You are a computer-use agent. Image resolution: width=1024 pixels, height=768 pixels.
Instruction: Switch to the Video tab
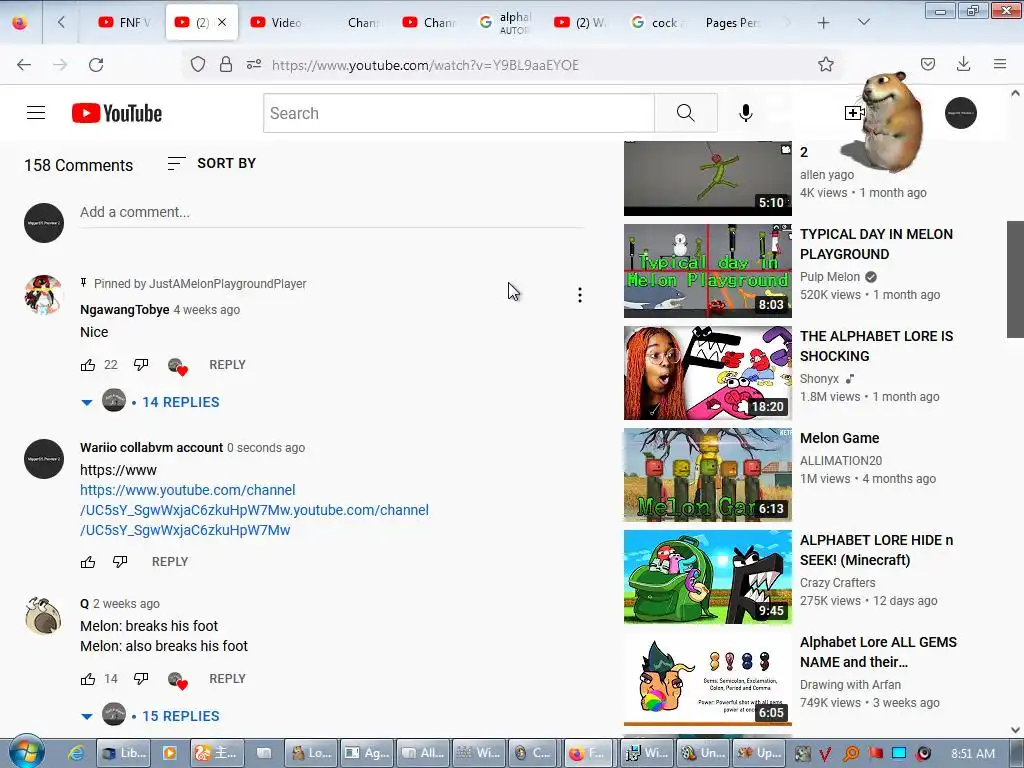pyautogui.click(x=277, y=22)
